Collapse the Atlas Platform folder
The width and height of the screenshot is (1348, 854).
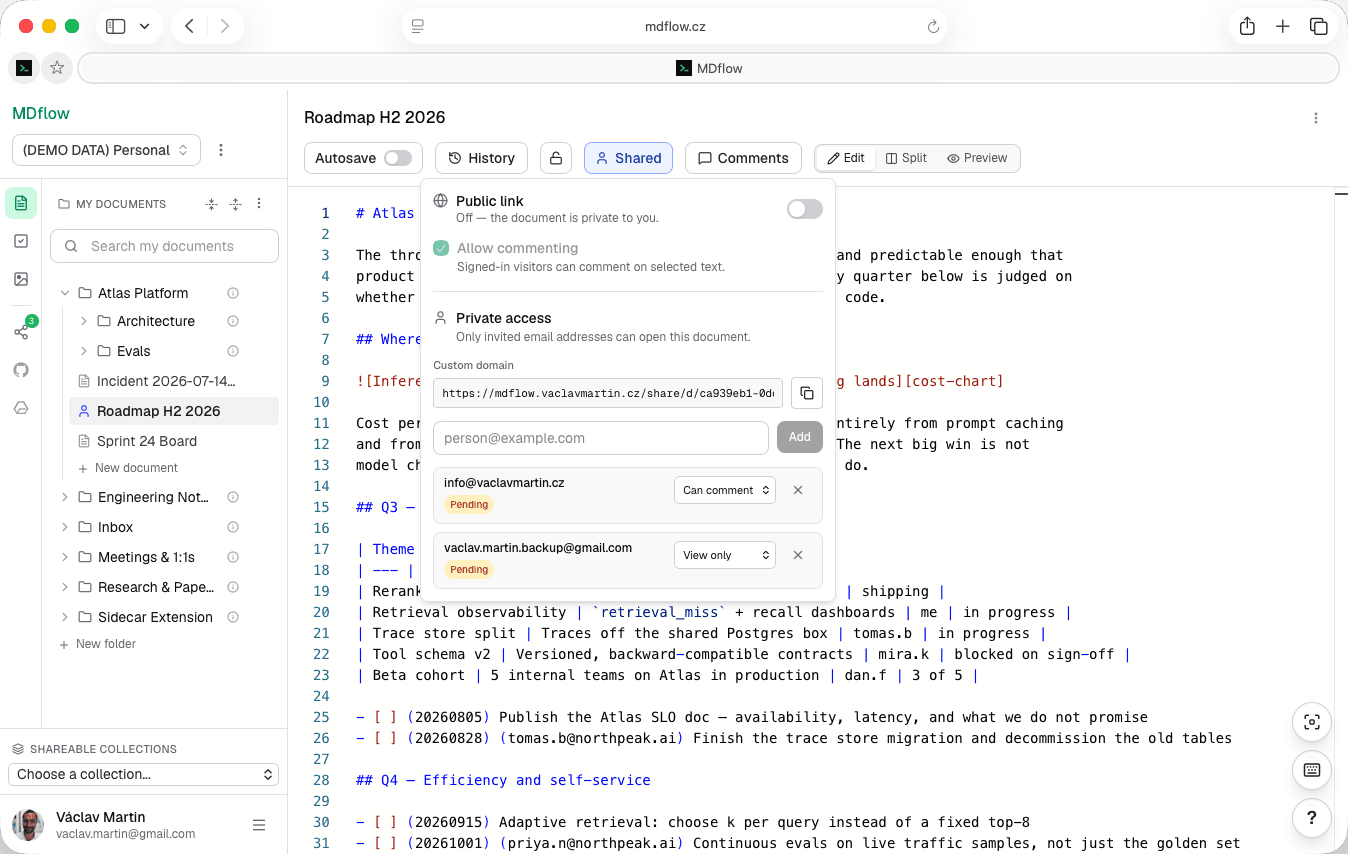click(x=65, y=293)
